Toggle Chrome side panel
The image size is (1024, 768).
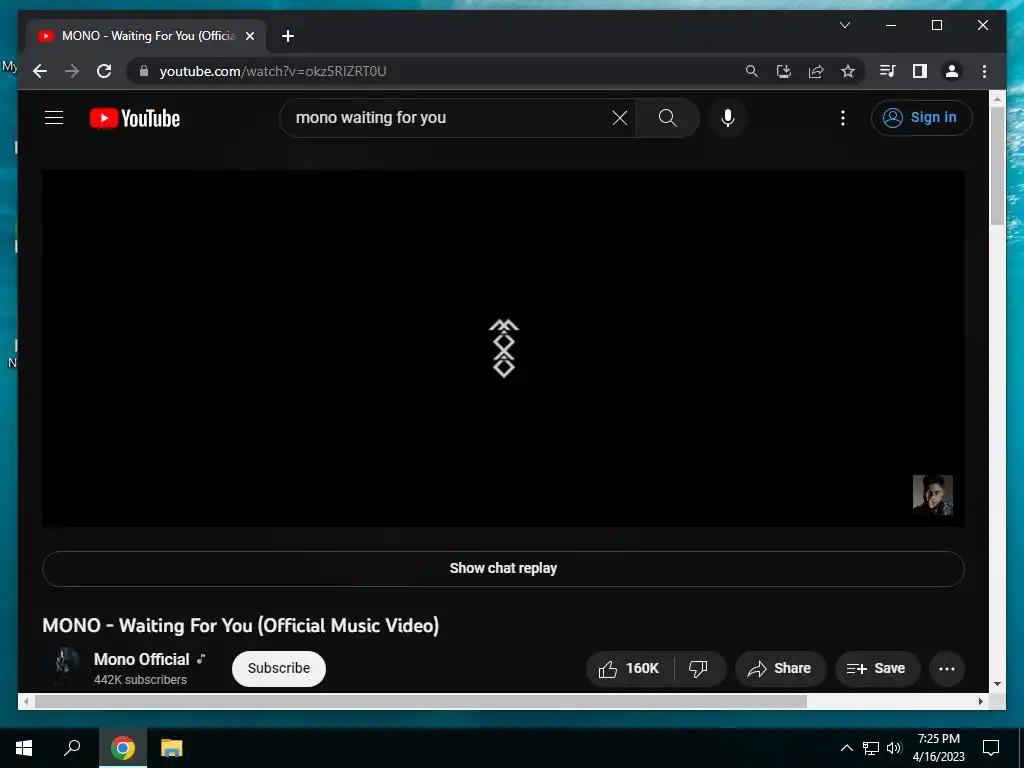[x=920, y=71]
